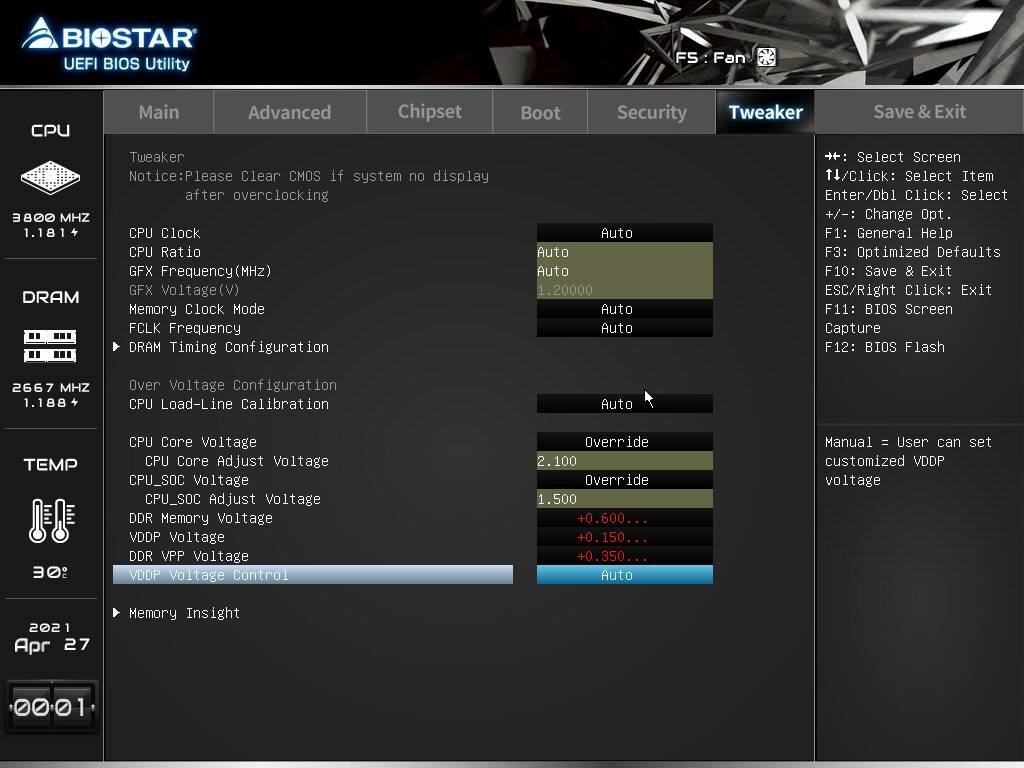Click the TEMP thermometer icon
Image resolution: width=1024 pixels, height=768 pixels.
point(50,518)
